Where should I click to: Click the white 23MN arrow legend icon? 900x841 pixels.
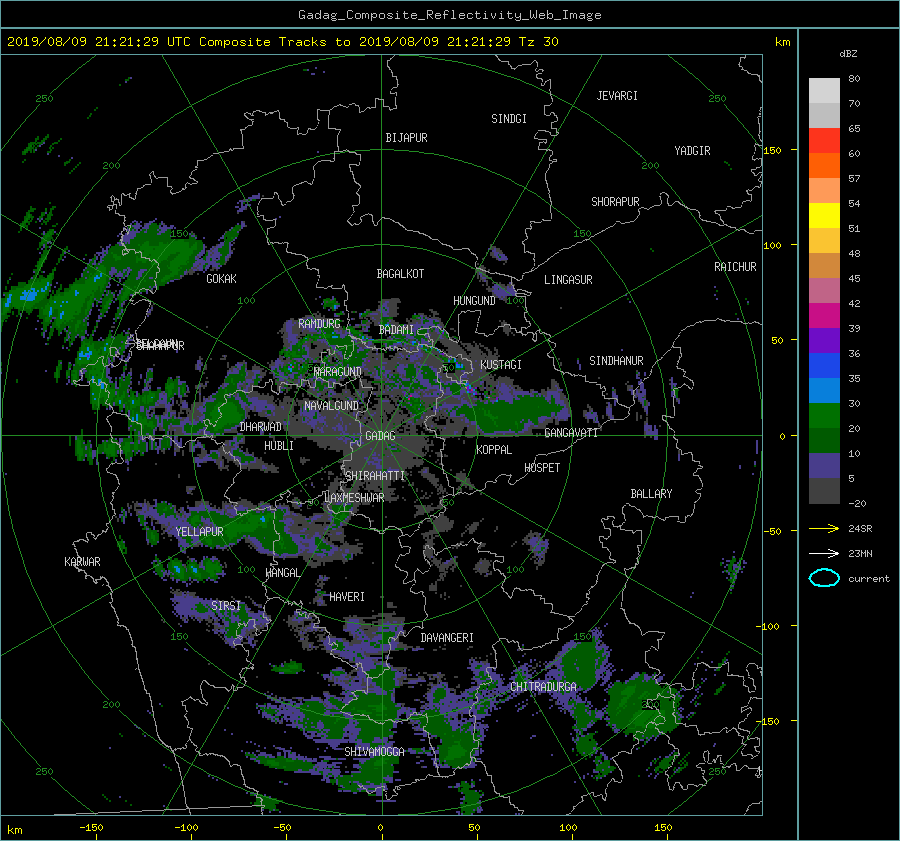(x=824, y=553)
